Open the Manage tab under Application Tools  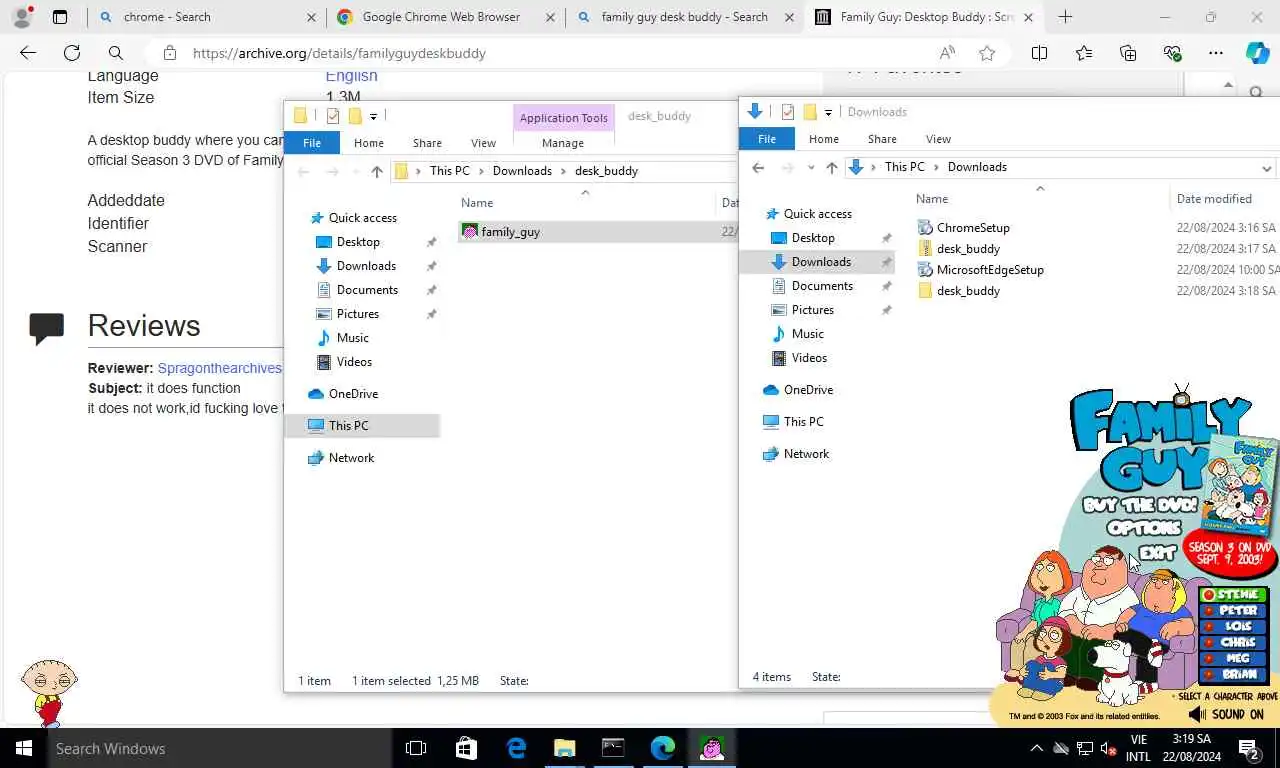(563, 143)
